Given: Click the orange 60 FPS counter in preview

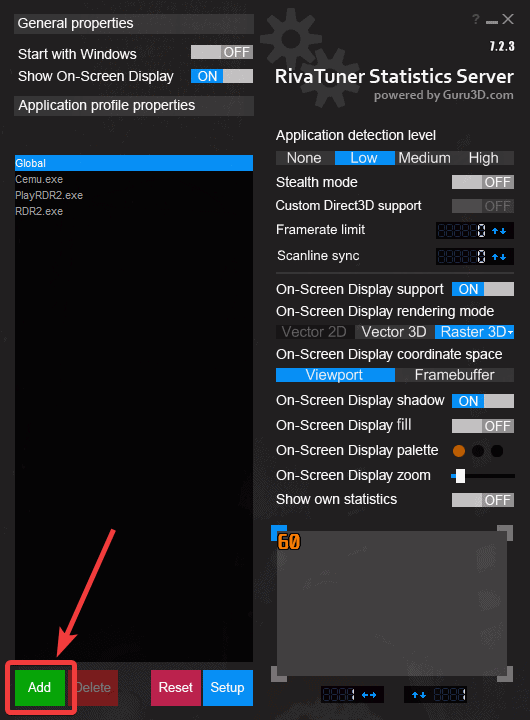Looking at the screenshot, I should click(x=288, y=542).
